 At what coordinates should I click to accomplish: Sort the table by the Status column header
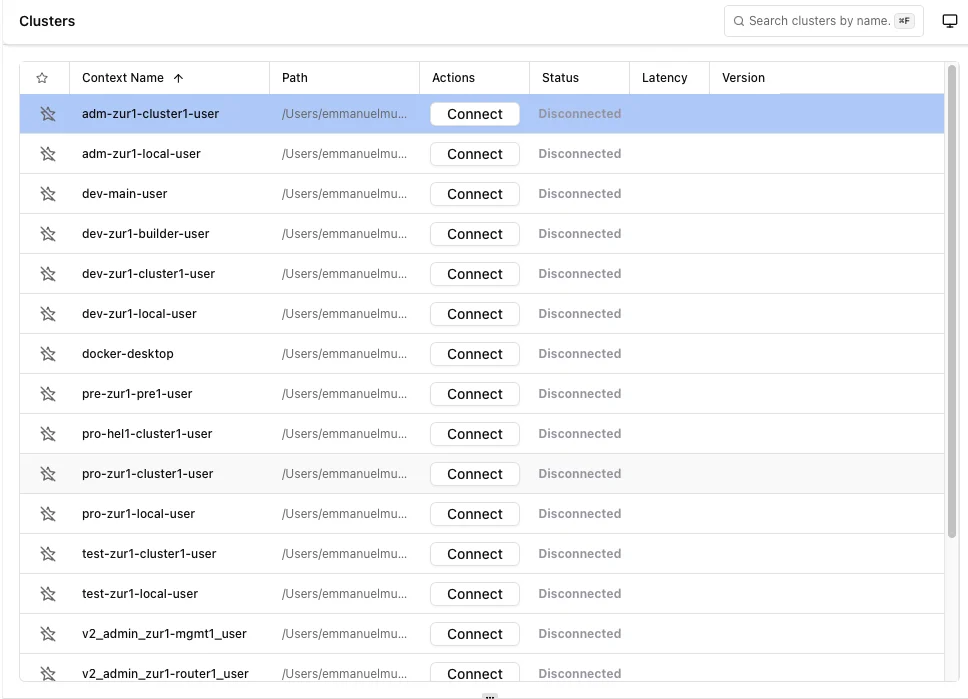coord(559,77)
